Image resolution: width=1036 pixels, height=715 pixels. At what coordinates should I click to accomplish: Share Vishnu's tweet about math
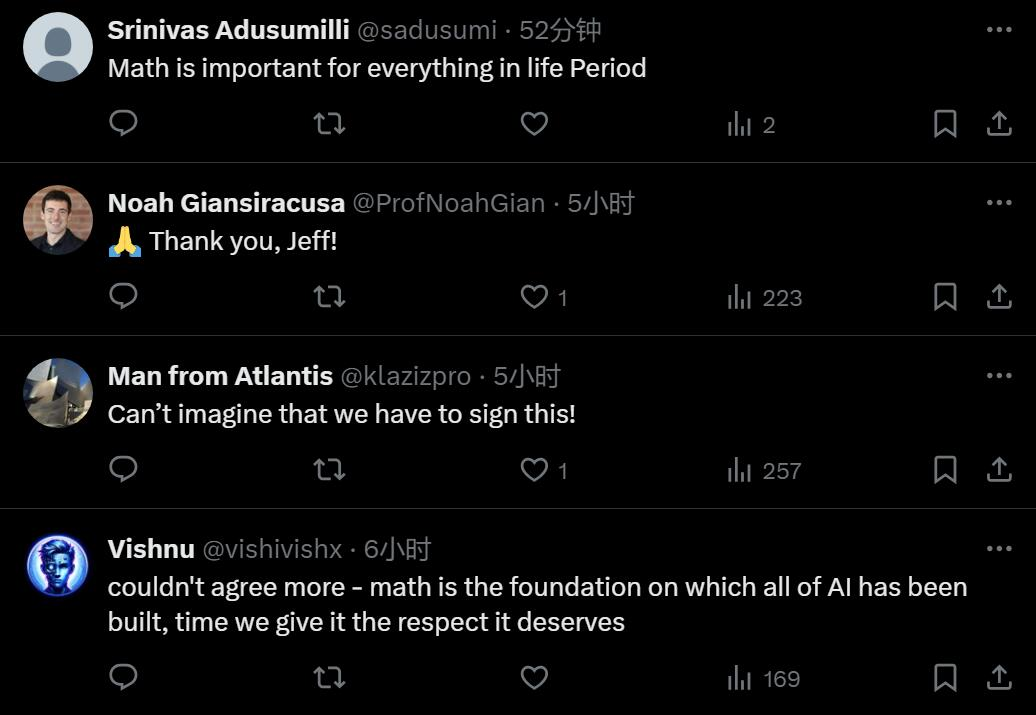(999, 678)
